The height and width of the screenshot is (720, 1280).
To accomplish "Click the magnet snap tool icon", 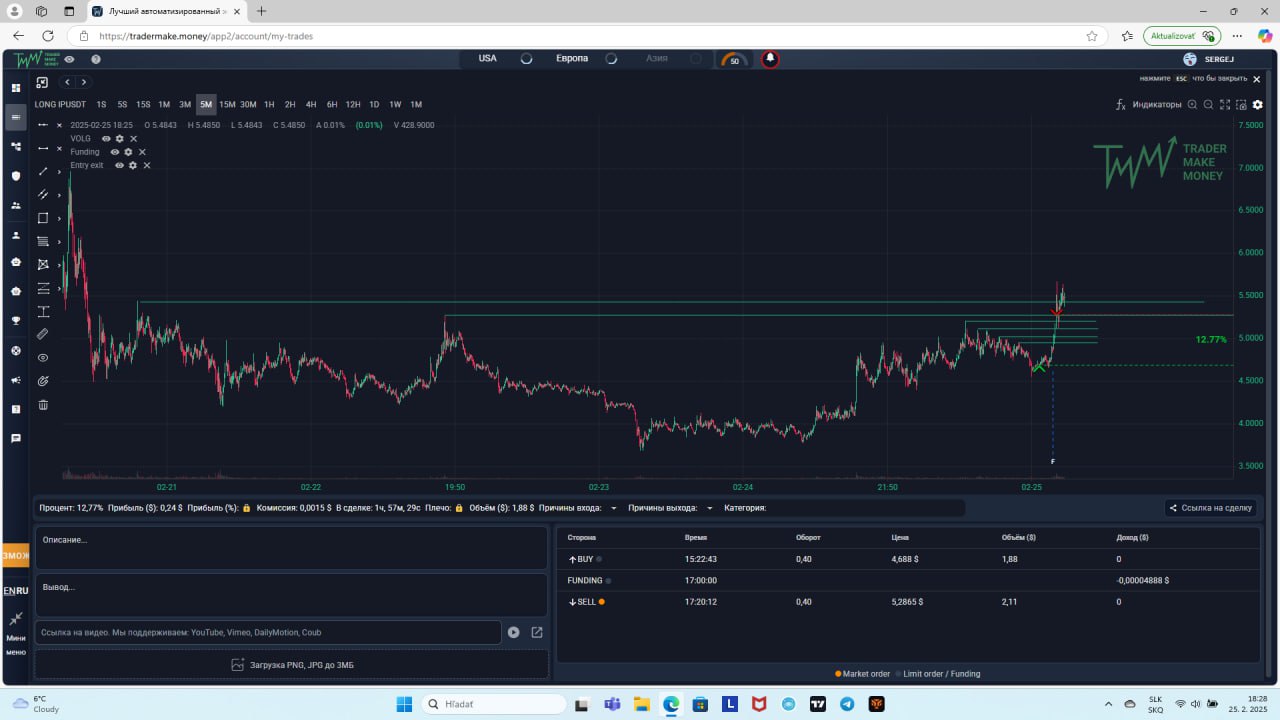I will [43, 381].
